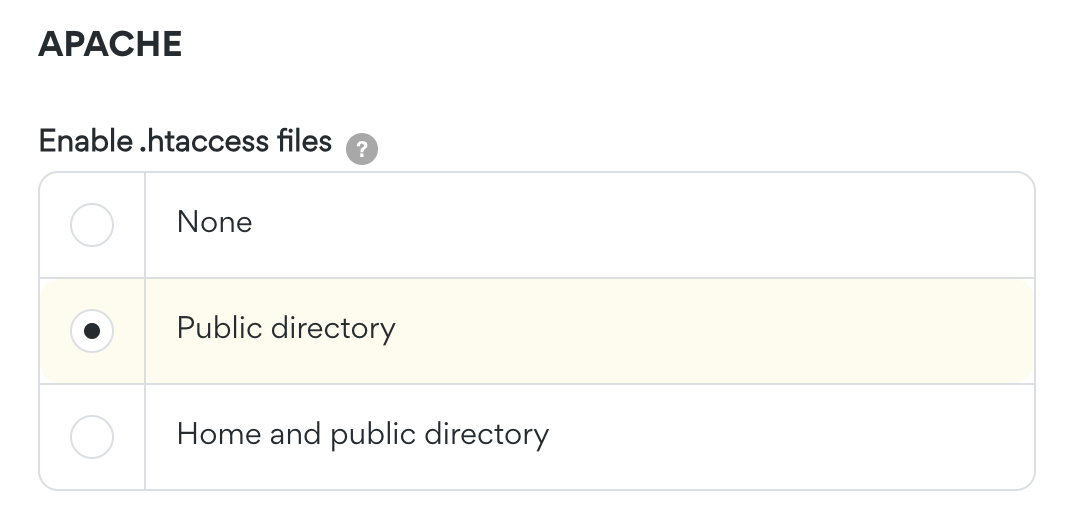Enable .htaccess for home and public directories
The width and height of the screenshot is (1066, 524).
92,437
